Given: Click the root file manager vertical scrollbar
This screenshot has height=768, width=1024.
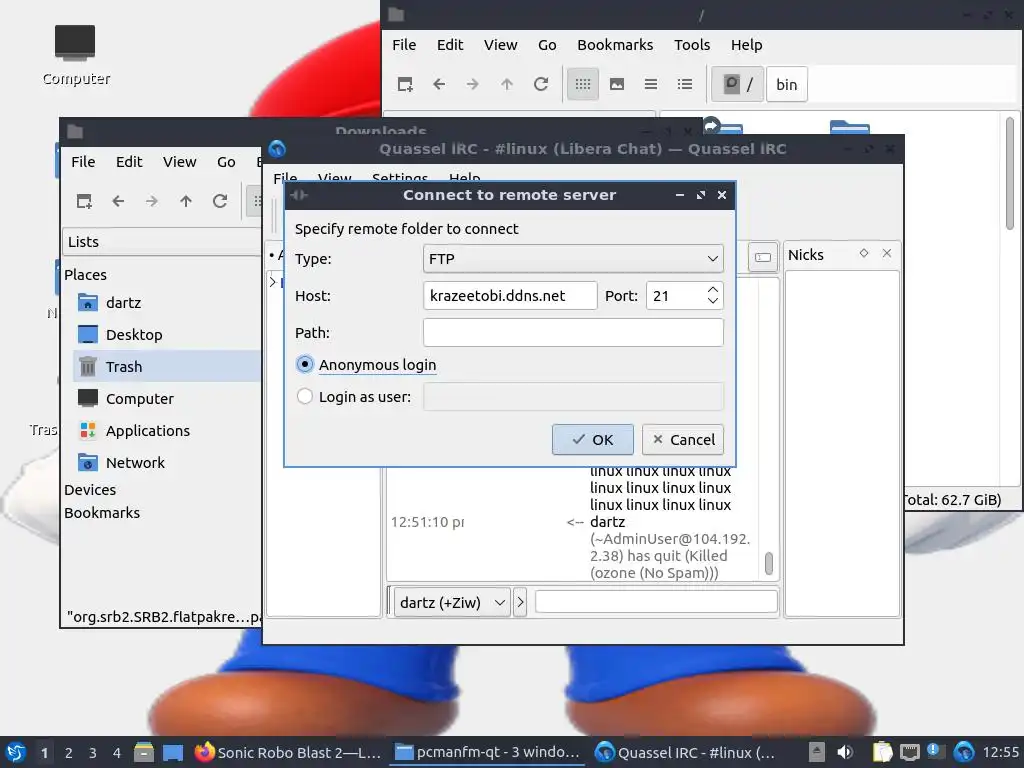Looking at the screenshot, I should tap(1010, 174).
